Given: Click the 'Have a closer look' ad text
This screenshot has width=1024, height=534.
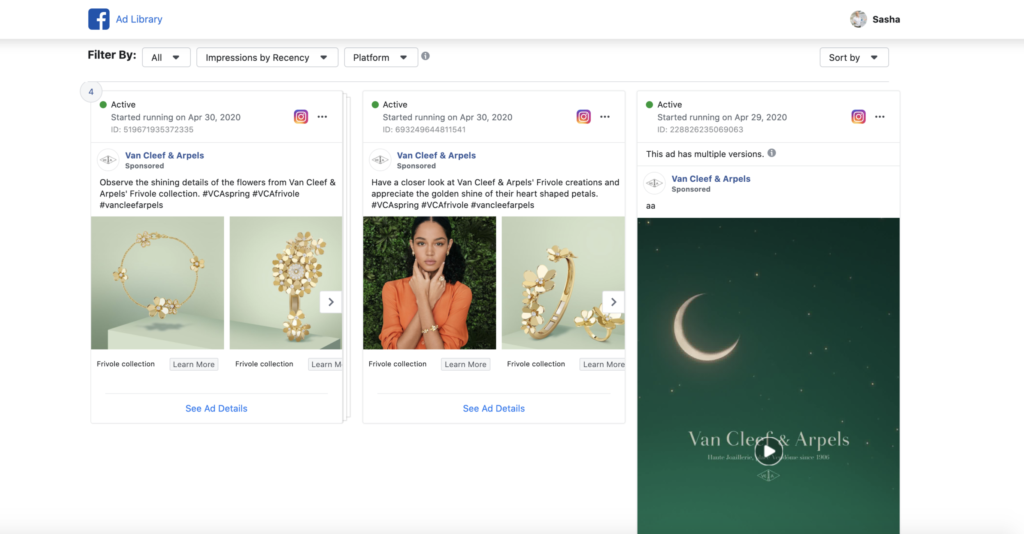Looking at the screenshot, I should pos(495,193).
